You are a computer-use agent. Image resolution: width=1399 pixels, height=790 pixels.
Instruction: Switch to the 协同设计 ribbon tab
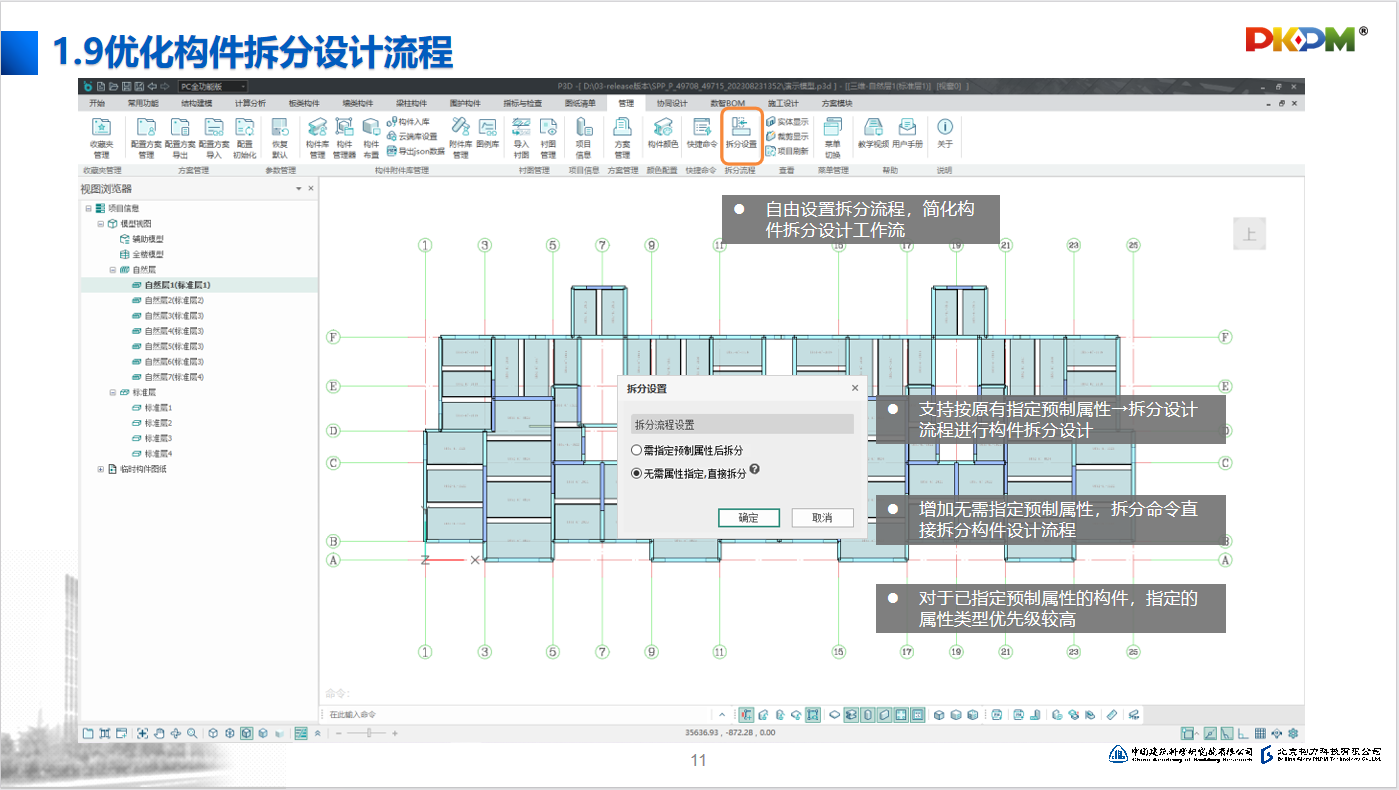pyautogui.click(x=671, y=103)
